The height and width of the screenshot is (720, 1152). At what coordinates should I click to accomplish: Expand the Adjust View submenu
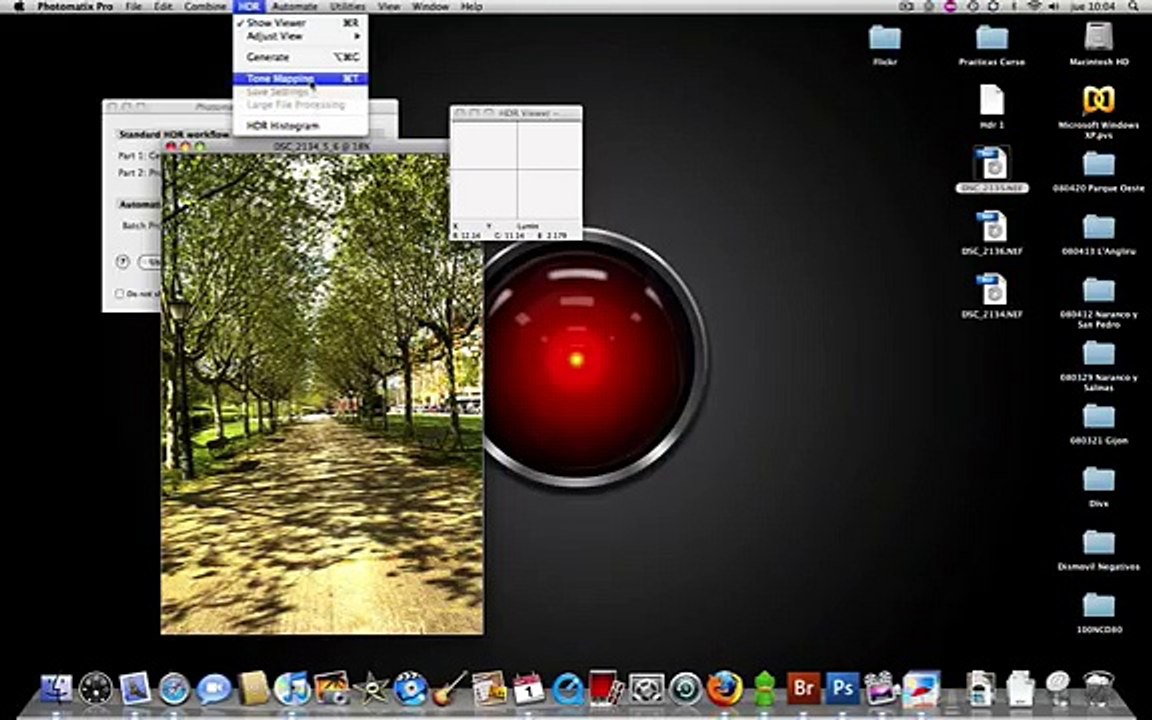coord(300,36)
